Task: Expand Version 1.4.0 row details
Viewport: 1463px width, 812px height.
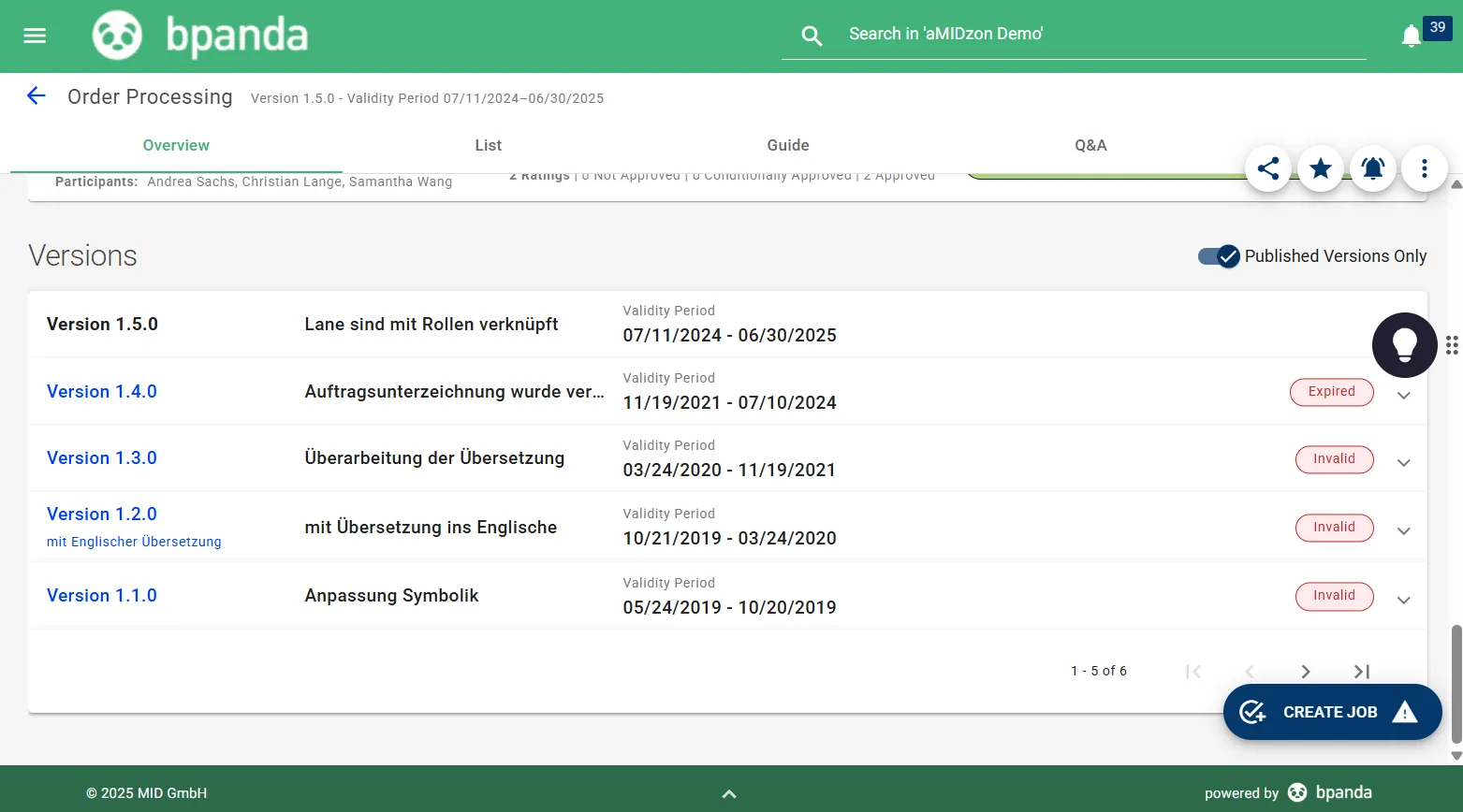Action: pos(1404,396)
